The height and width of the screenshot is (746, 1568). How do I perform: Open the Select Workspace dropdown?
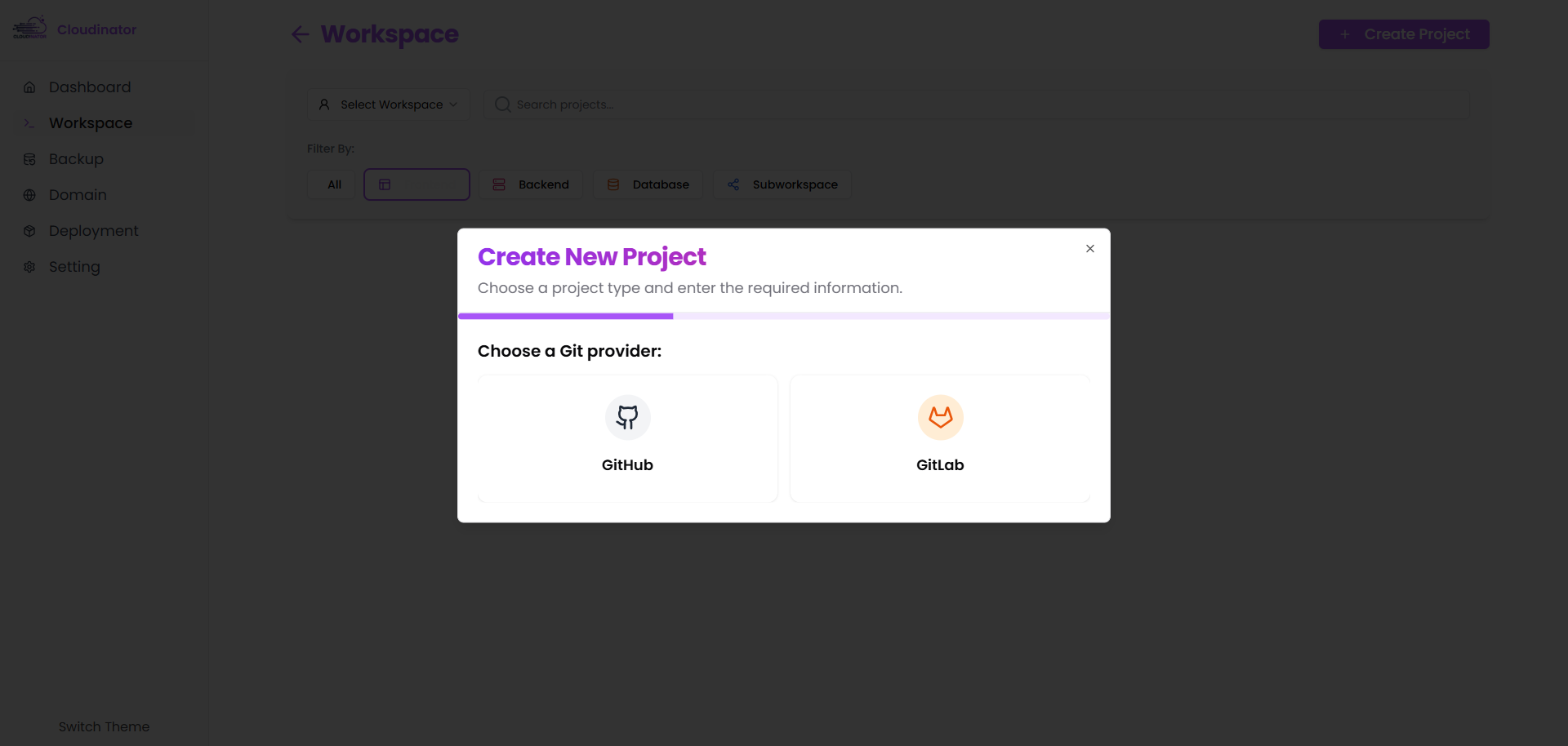click(388, 104)
